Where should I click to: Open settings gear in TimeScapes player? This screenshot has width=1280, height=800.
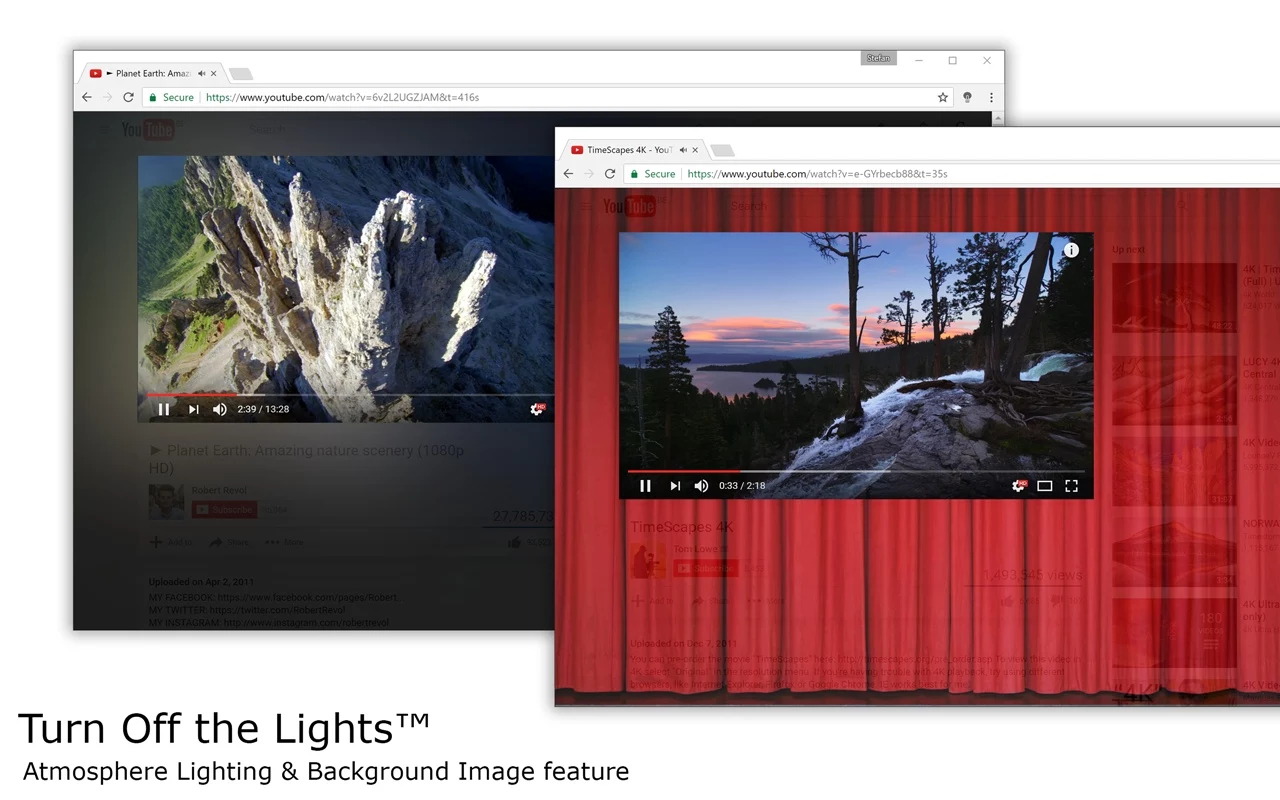(1019, 486)
